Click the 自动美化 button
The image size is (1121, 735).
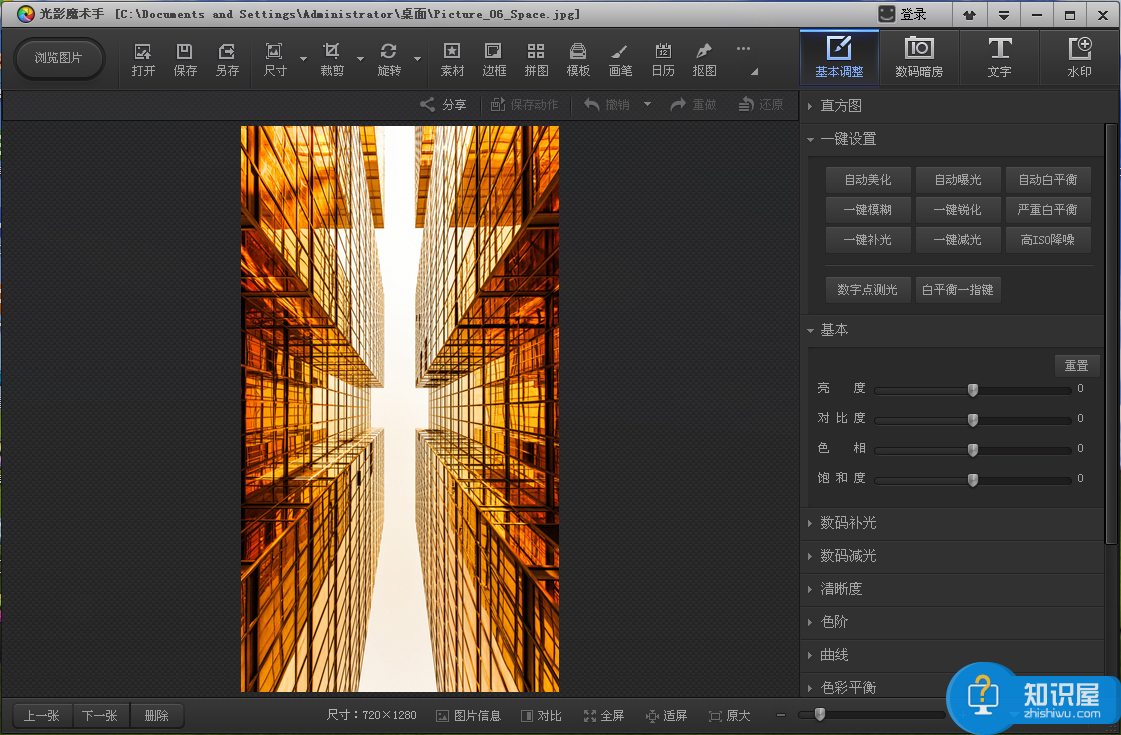(867, 180)
